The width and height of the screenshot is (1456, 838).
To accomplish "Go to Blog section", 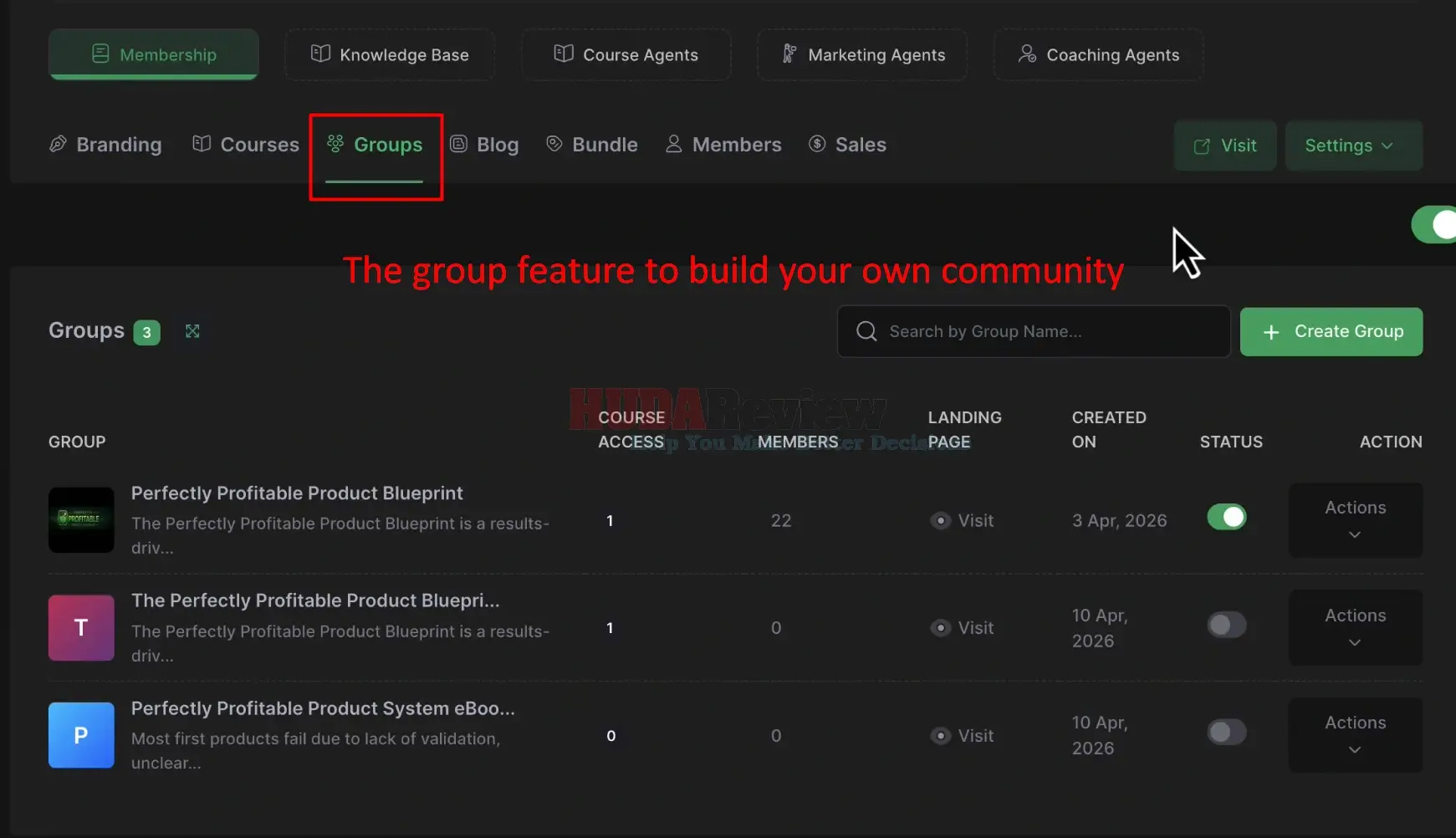I will pyautogui.click(x=484, y=145).
